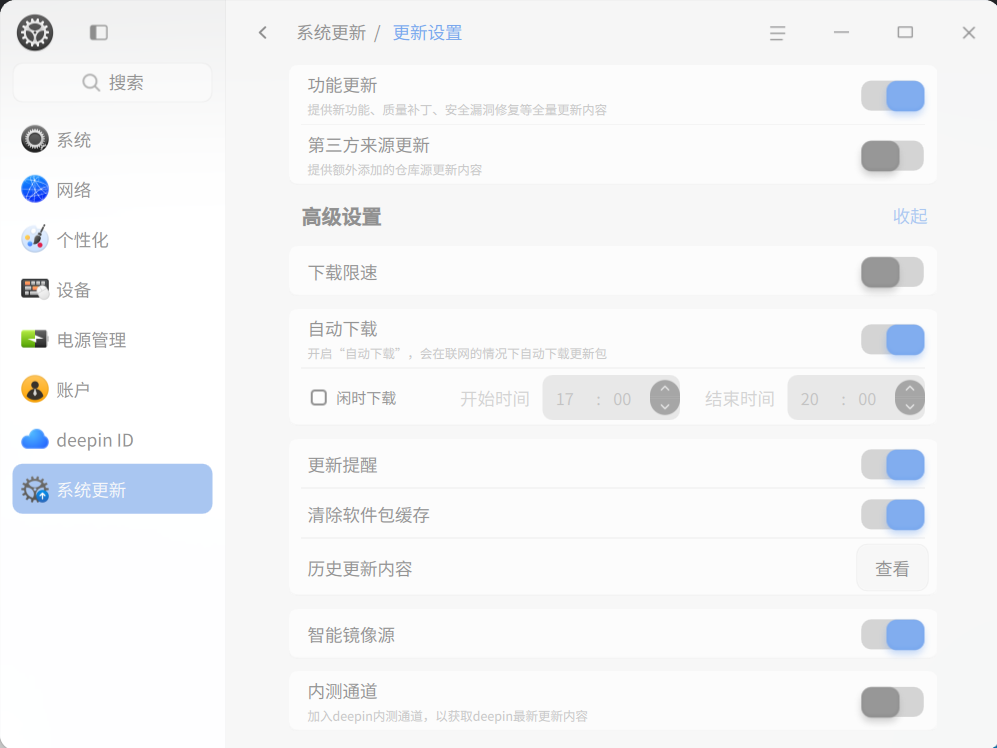This screenshot has width=997, height=748.
Task: Maximize the window
Action: click(x=905, y=32)
